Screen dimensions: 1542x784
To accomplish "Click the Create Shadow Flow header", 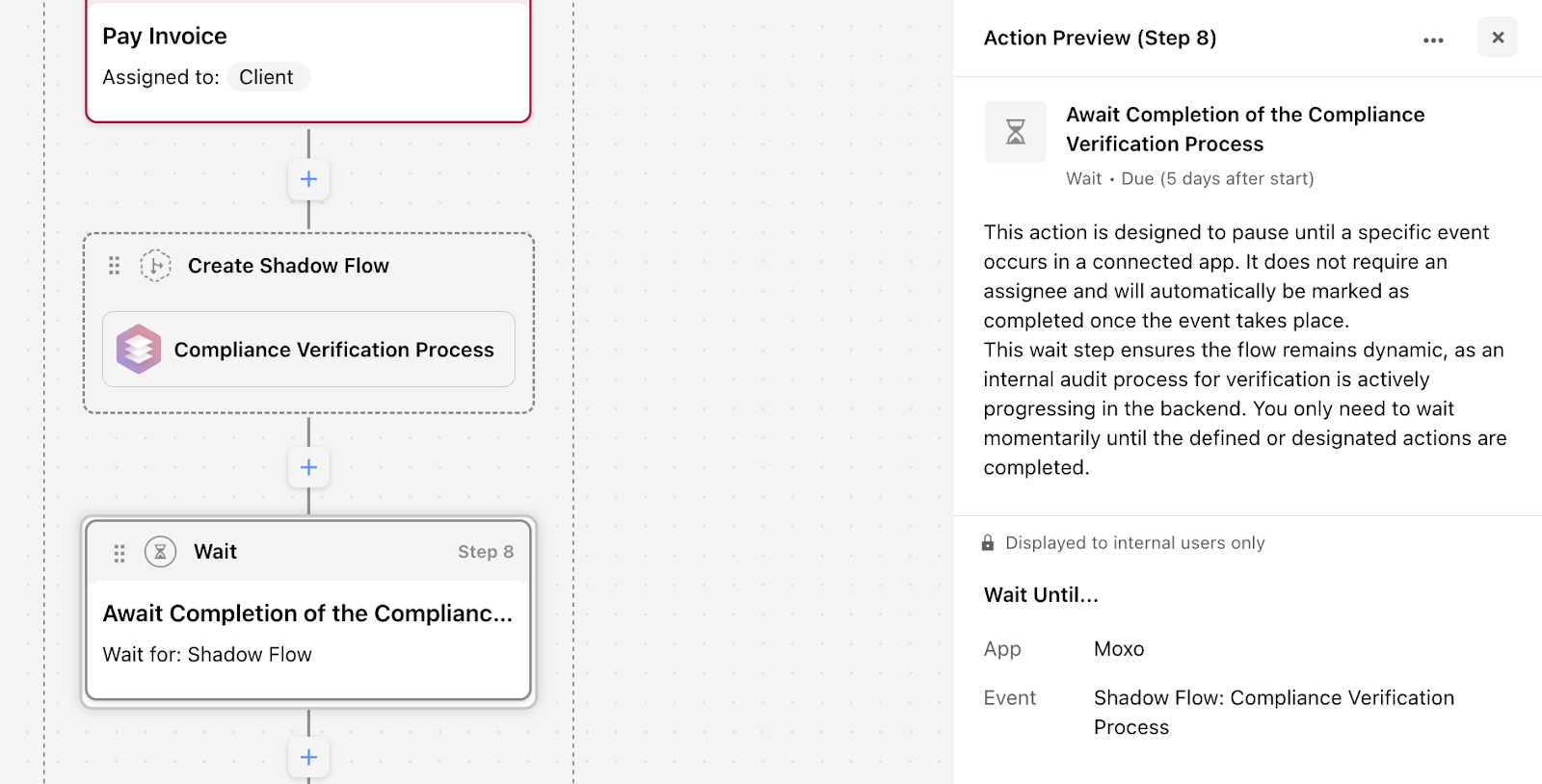I will point(288,266).
